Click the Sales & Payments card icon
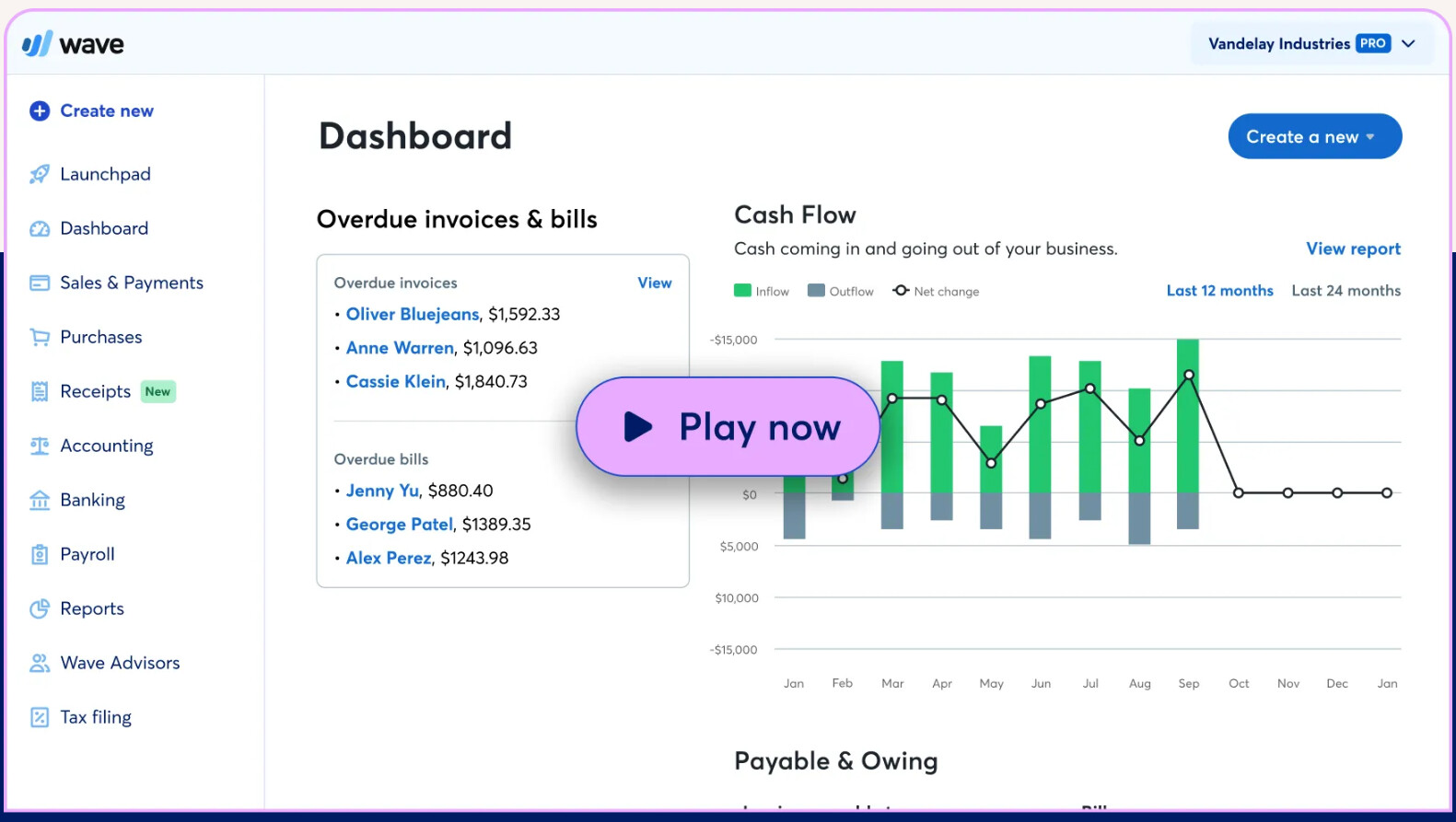This screenshot has width=1456, height=822. 39,283
